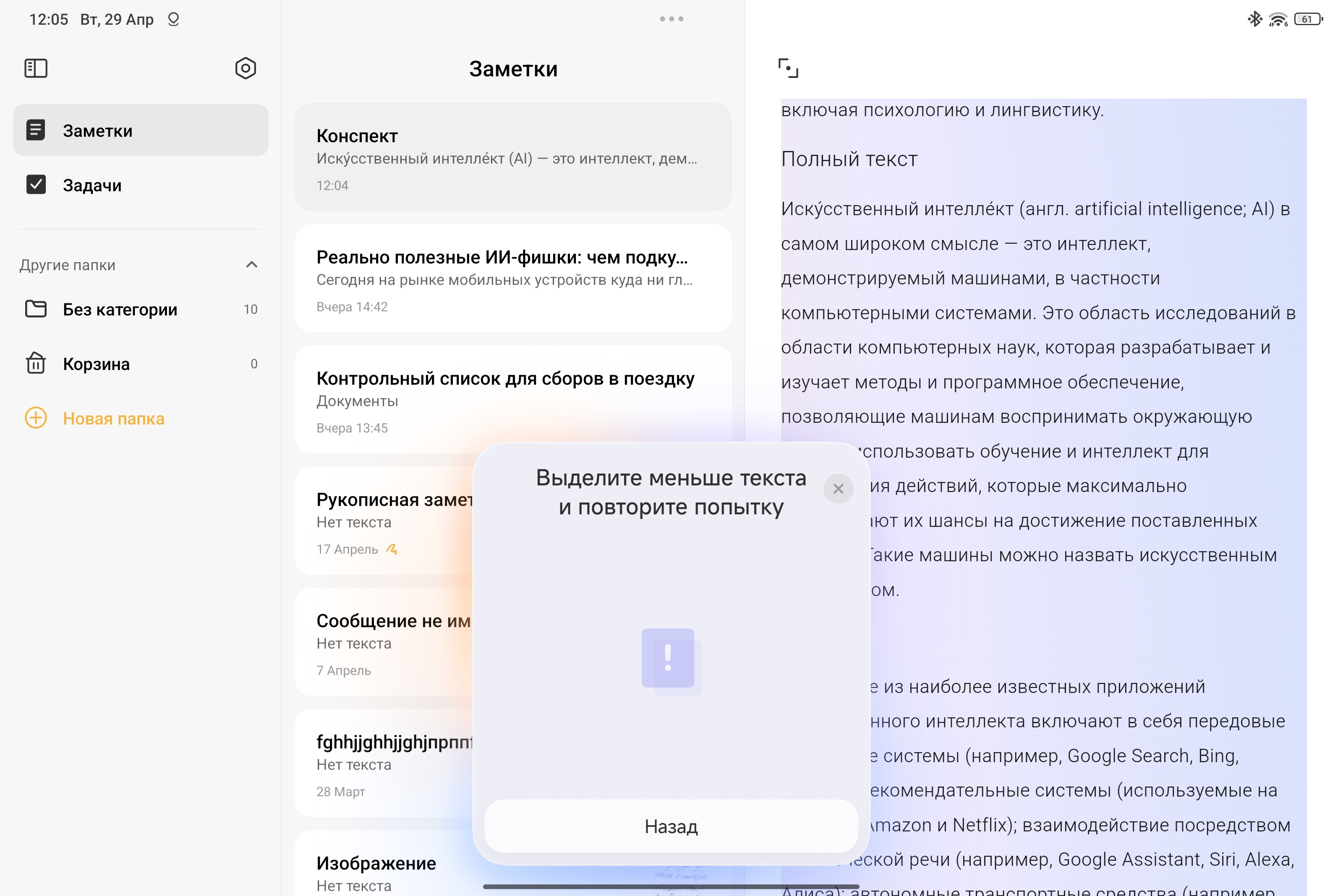Collapse the Другие папки list
This screenshot has width=1343, height=896.
coord(251,264)
